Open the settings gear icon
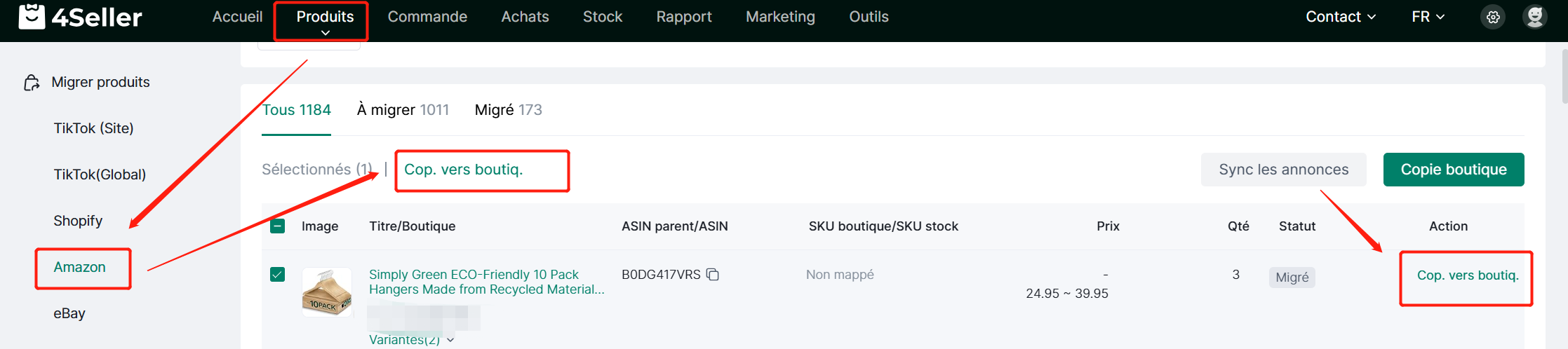Image resolution: width=1568 pixels, height=349 pixels. tap(1493, 17)
